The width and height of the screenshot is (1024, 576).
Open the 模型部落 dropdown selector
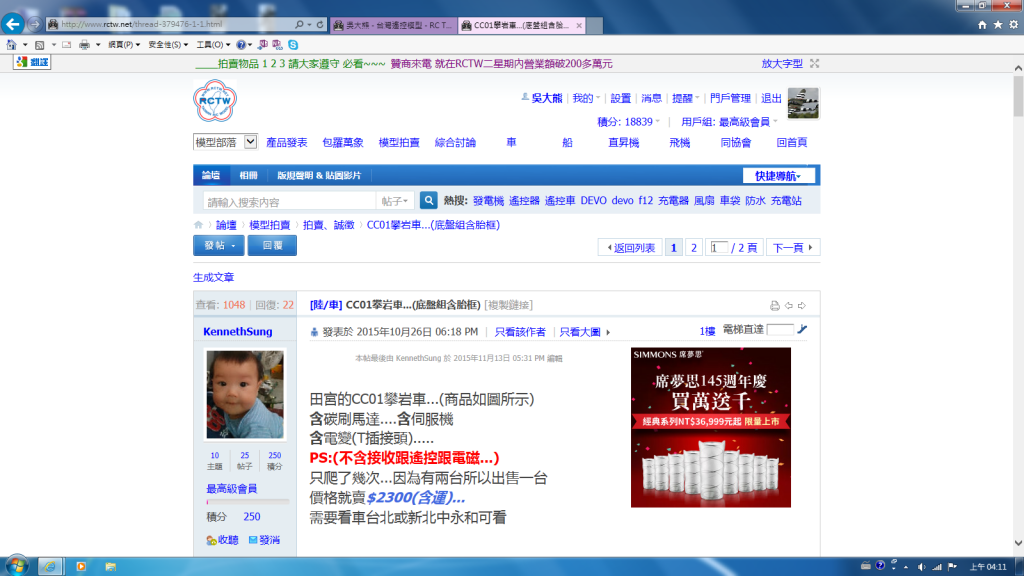point(225,142)
